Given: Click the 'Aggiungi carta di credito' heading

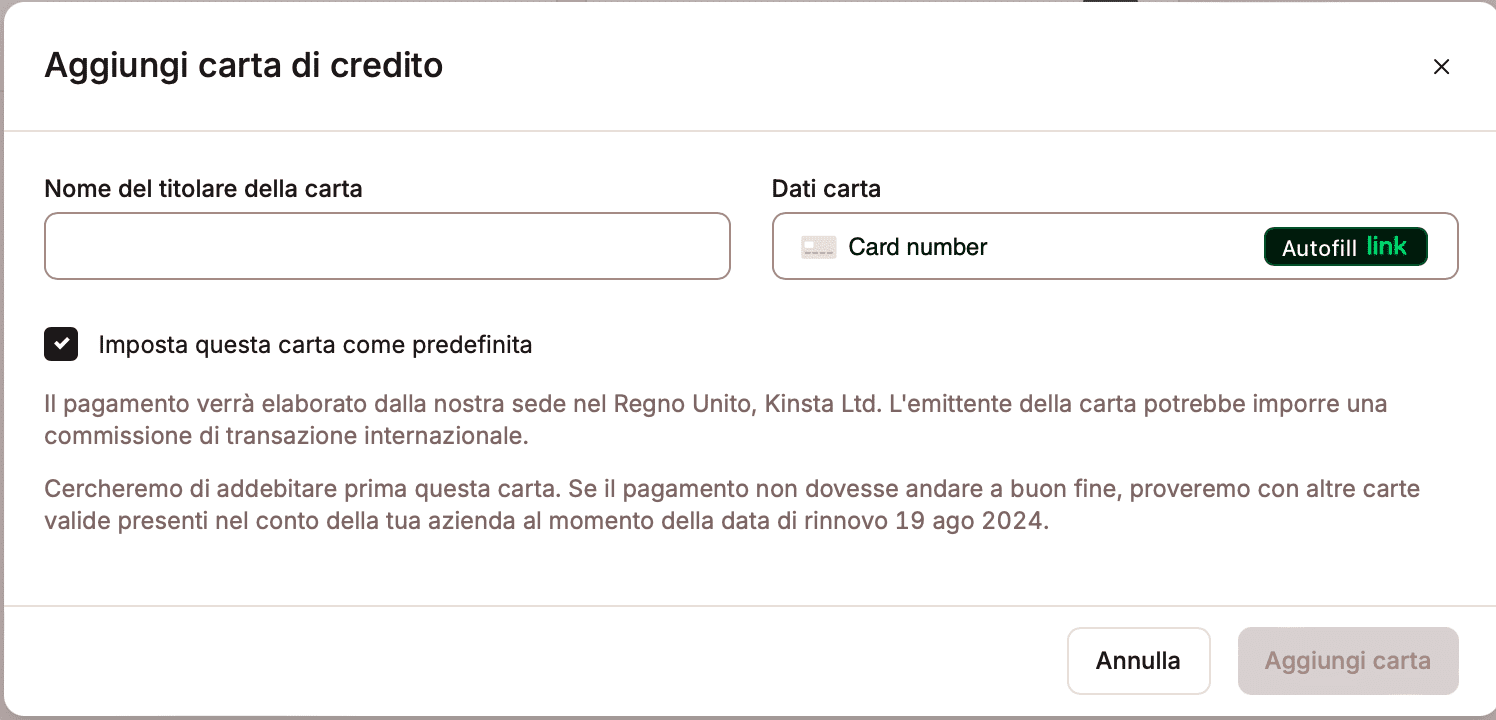Looking at the screenshot, I should (x=244, y=66).
